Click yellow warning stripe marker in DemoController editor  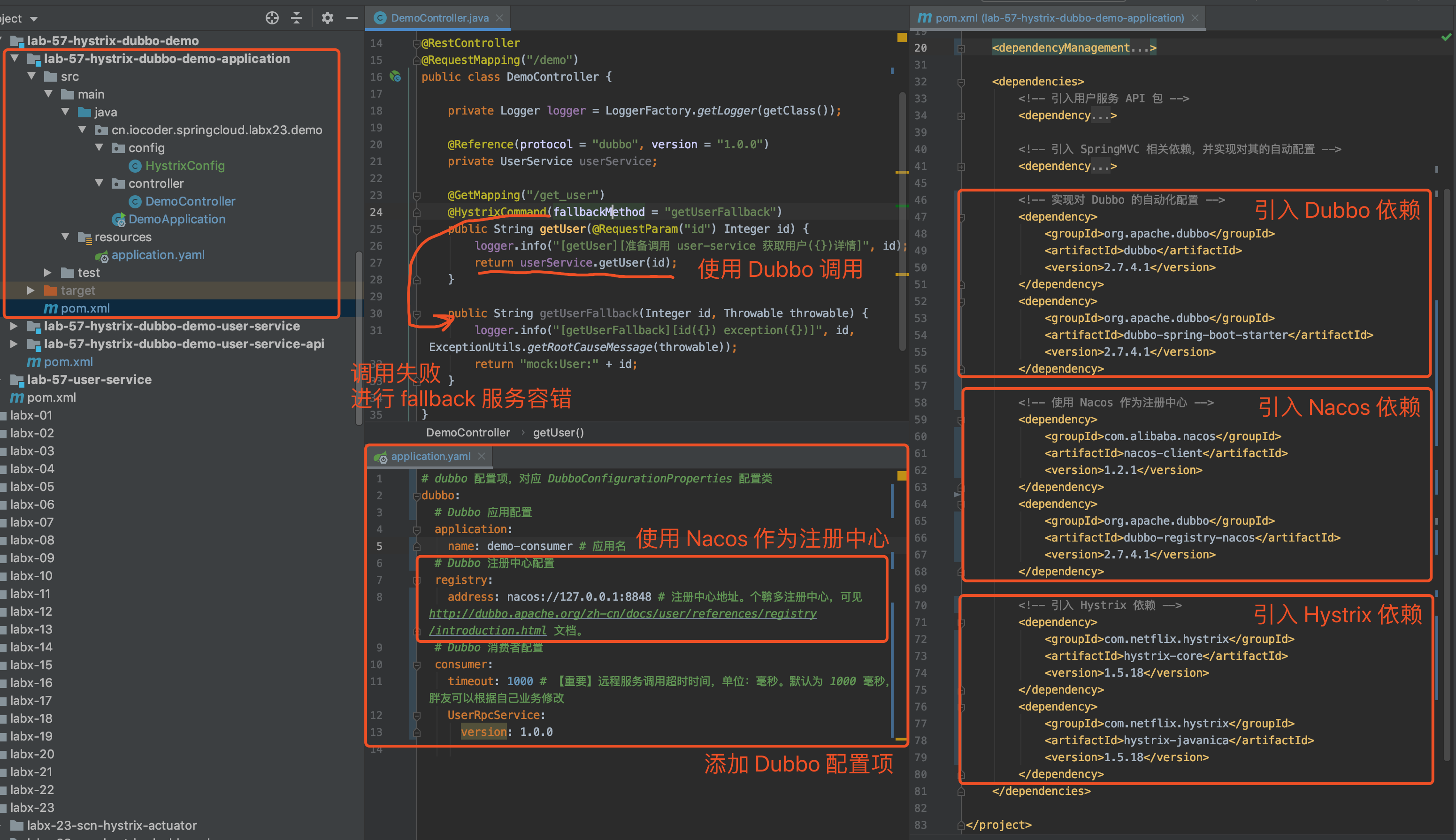[902, 172]
